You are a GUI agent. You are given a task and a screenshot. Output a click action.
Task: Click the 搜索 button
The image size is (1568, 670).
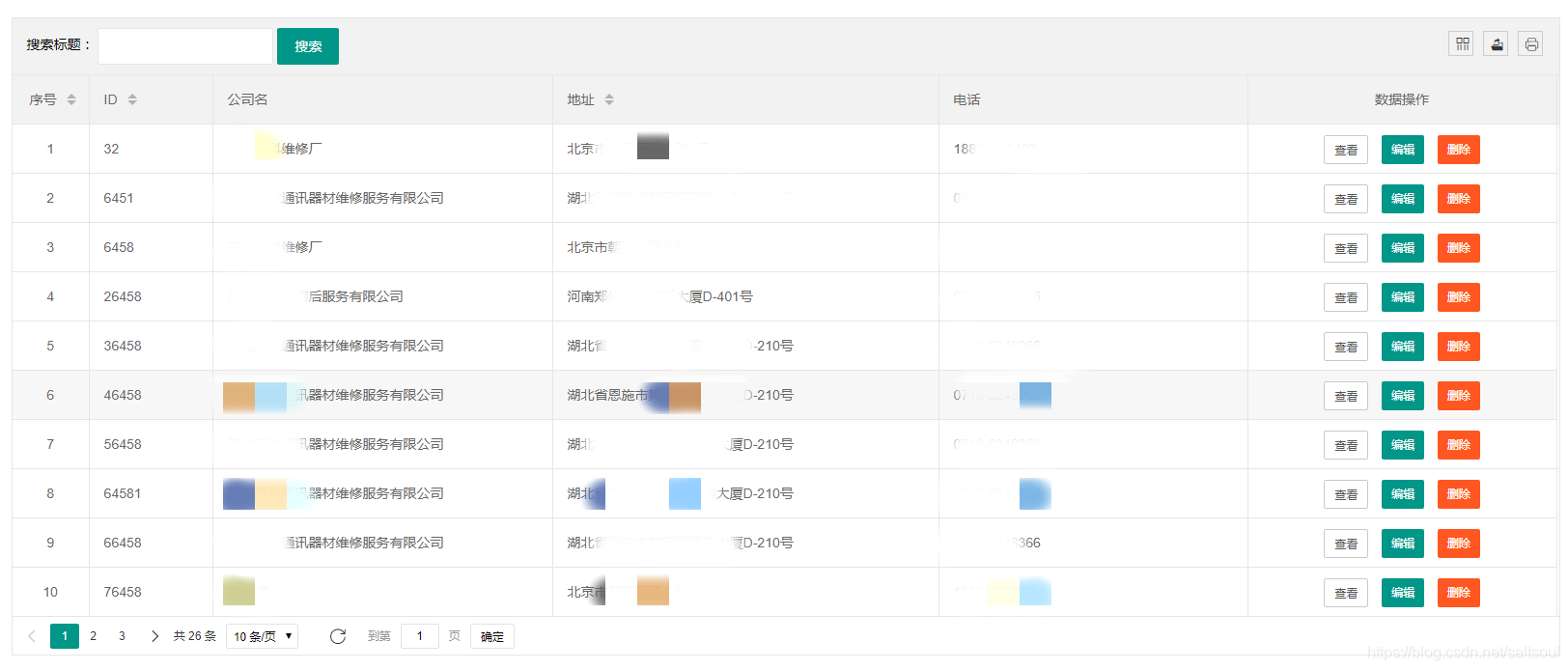[x=308, y=46]
